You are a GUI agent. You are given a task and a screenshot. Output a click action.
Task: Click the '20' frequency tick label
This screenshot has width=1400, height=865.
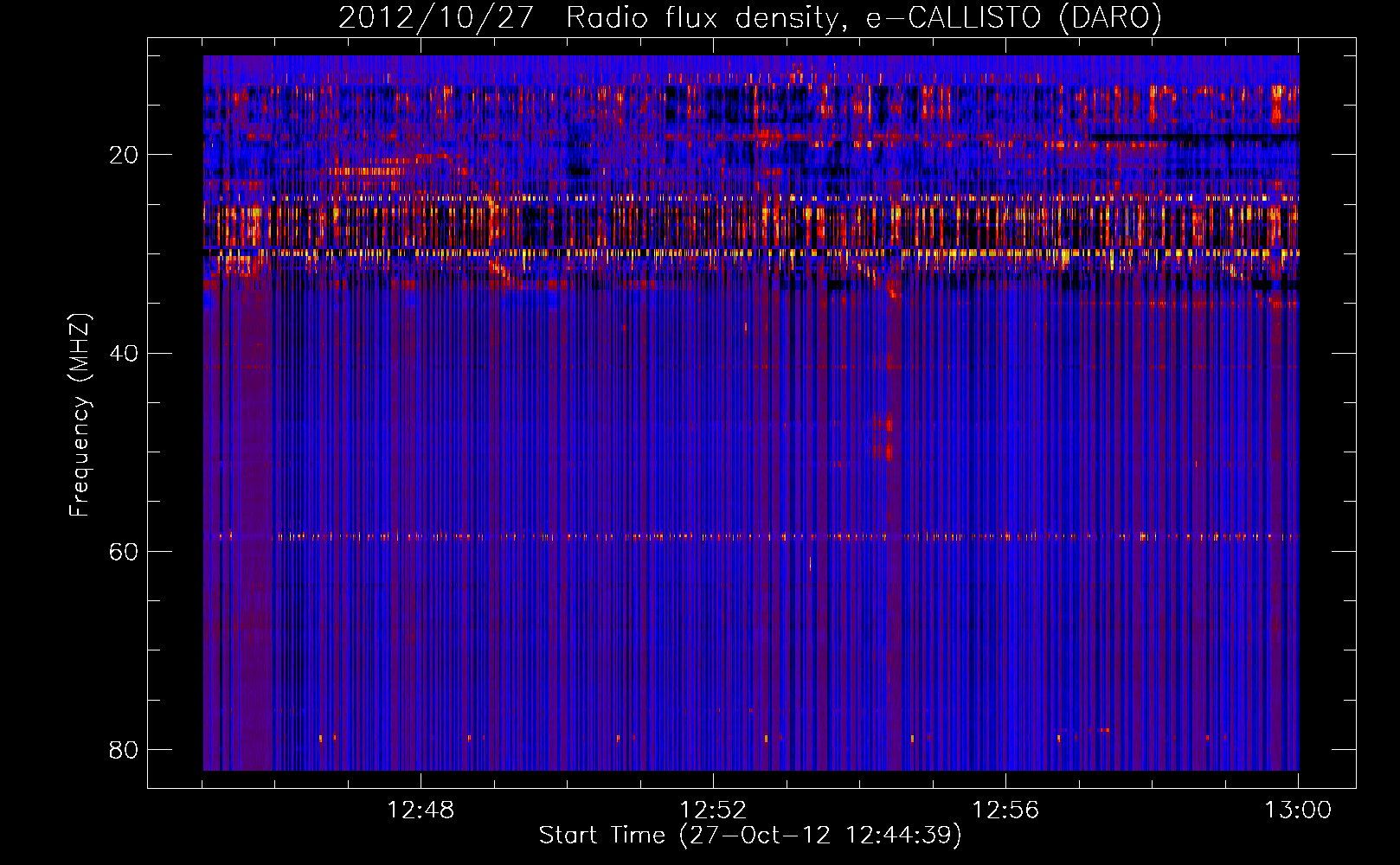(124, 156)
